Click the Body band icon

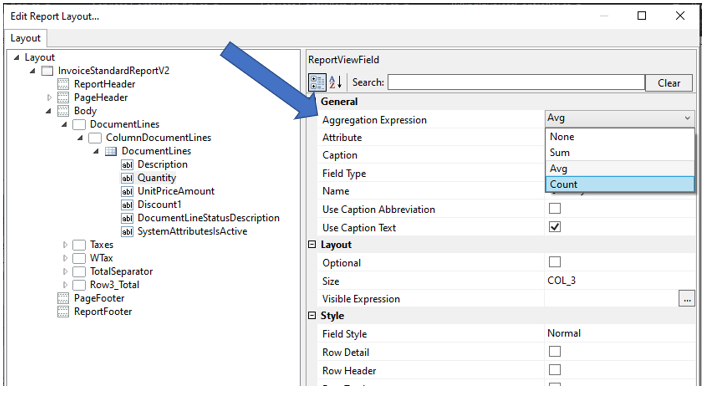coord(63,111)
